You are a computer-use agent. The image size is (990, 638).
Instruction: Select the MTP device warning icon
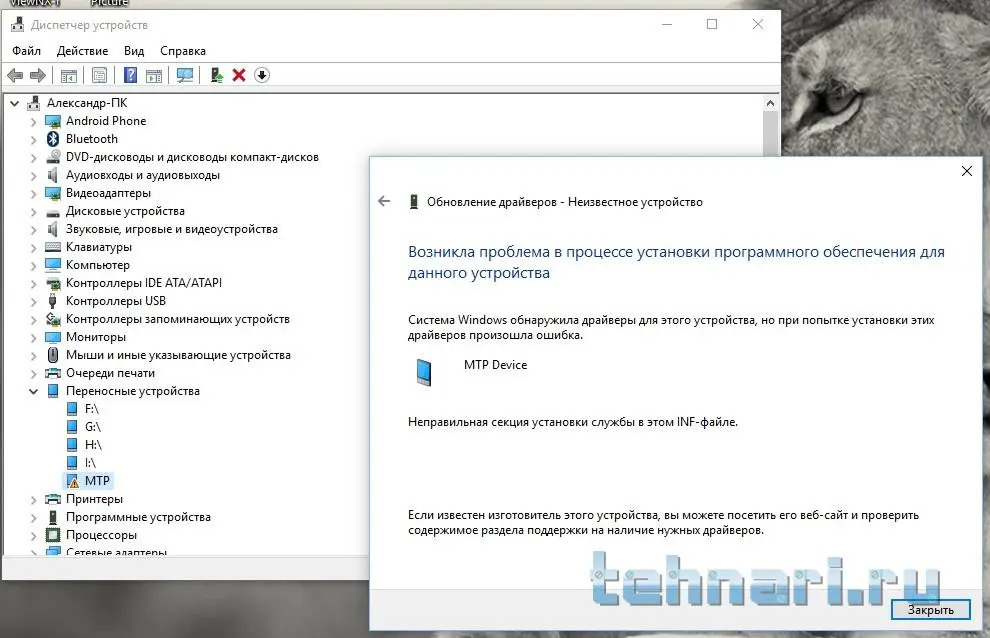pyautogui.click(x=73, y=481)
